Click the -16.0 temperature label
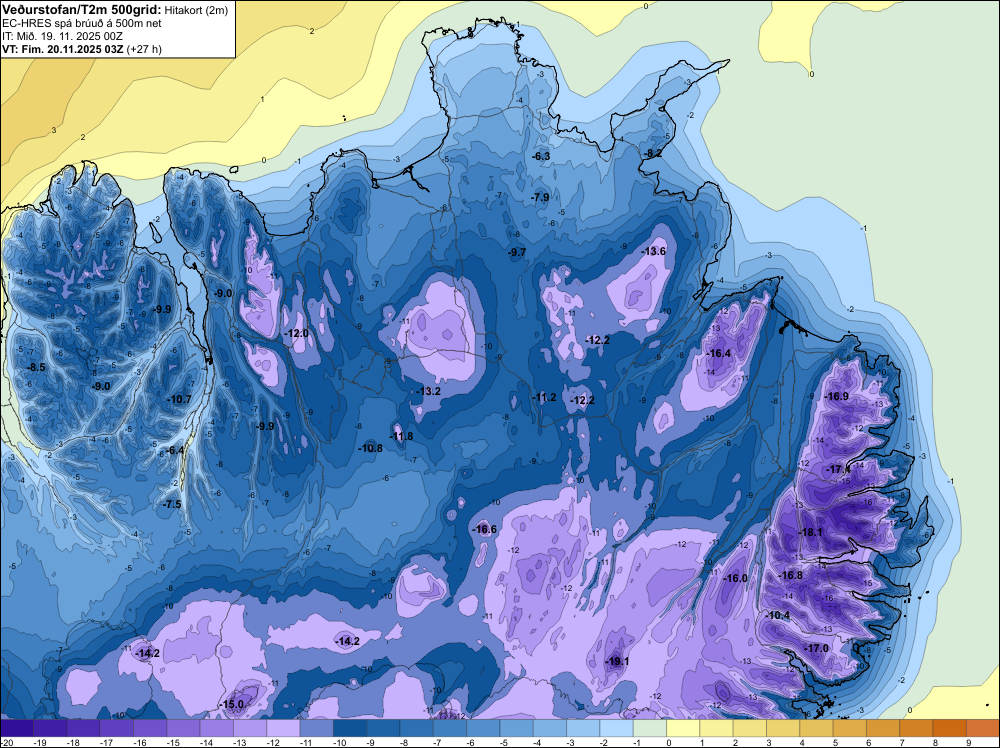1000x748 pixels. [735, 578]
